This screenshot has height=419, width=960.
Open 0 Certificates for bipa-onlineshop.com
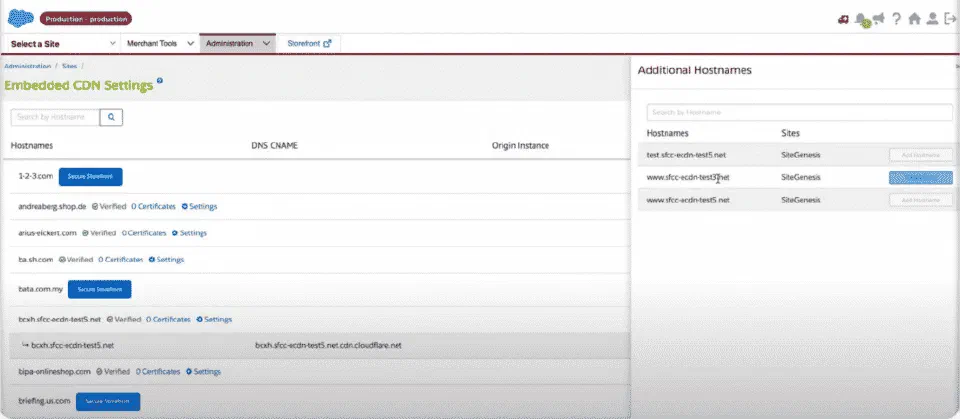pos(158,372)
